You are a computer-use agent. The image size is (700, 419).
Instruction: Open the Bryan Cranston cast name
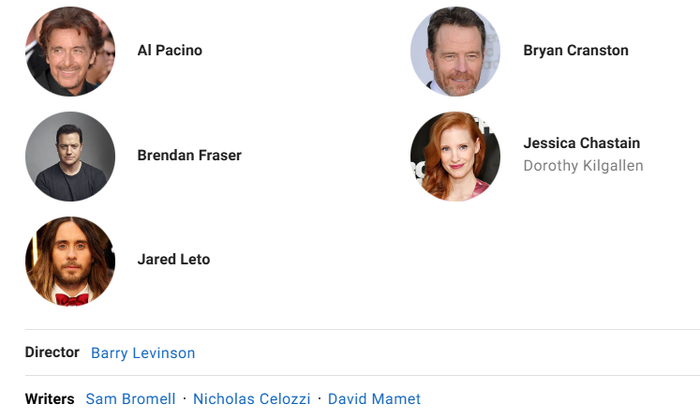575,50
